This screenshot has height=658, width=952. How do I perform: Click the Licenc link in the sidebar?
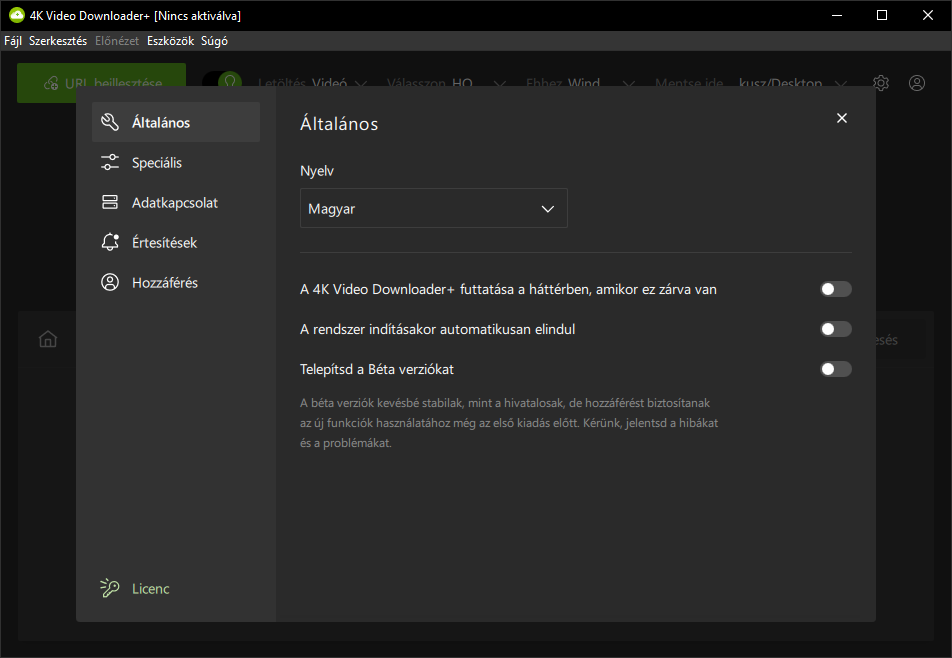tap(150, 588)
